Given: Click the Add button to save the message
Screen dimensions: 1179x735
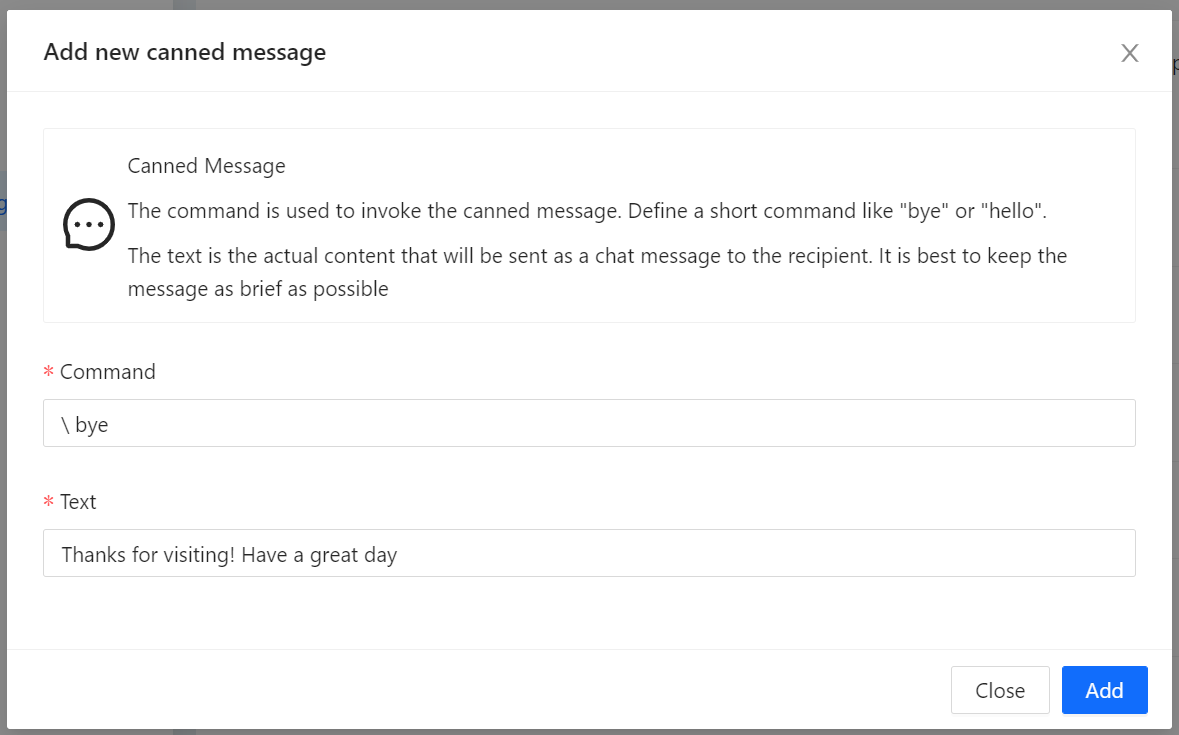Looking at the screenshot, I should tap(1104, 690).
